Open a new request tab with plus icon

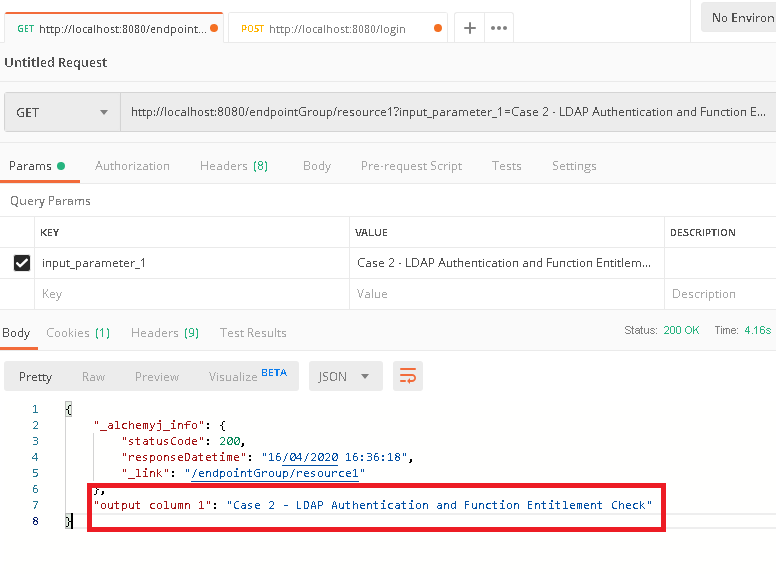469,28
